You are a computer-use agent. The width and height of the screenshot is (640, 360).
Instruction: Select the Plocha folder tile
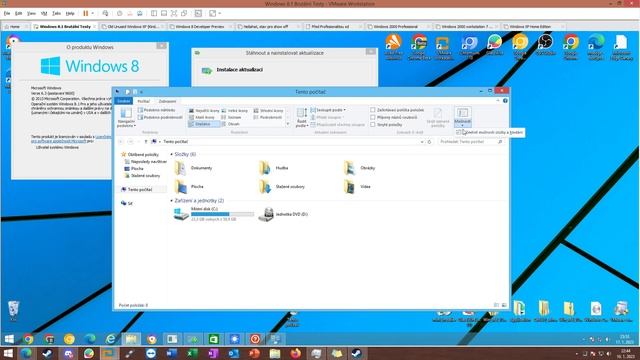[x=189, y=187]
